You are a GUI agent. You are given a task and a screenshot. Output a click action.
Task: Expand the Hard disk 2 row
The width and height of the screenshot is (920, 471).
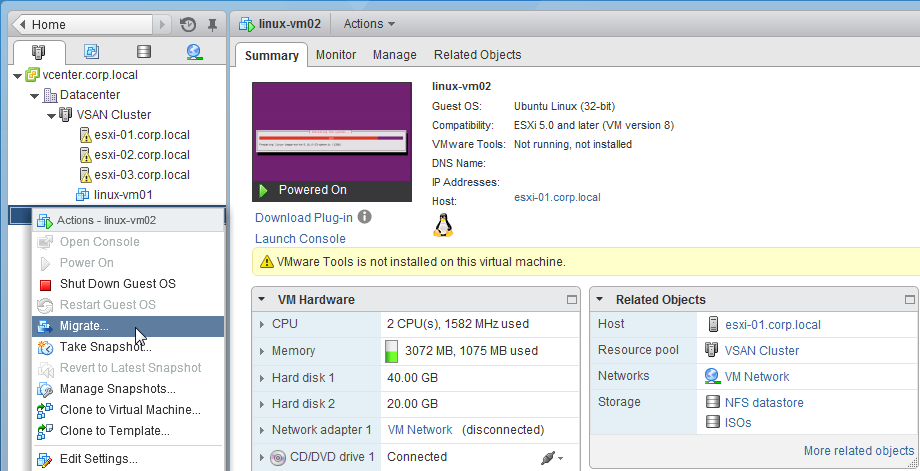pyautogui.click(x=262, y=404)
